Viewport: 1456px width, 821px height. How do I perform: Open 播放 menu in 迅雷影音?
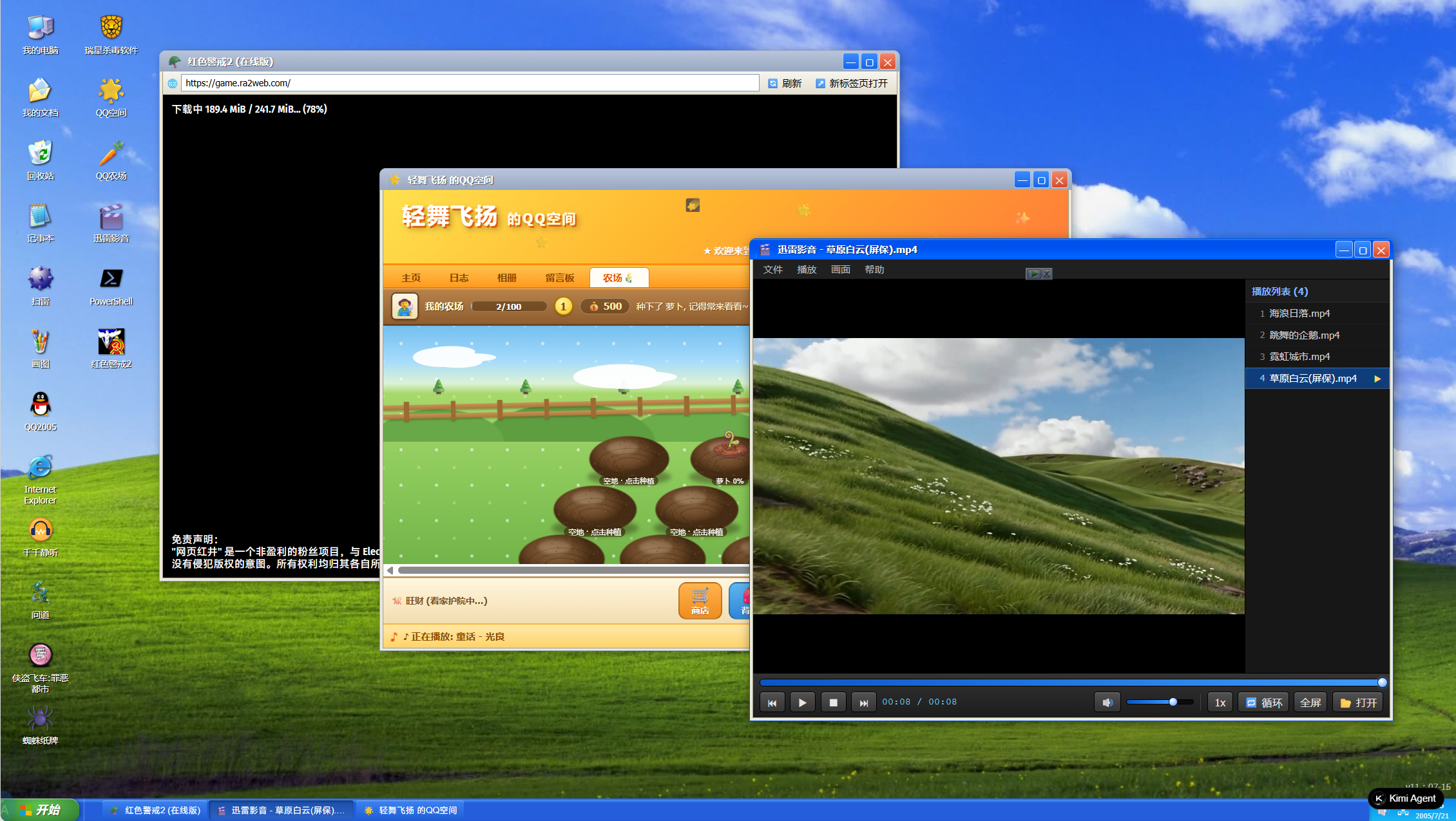pos(807,270)
